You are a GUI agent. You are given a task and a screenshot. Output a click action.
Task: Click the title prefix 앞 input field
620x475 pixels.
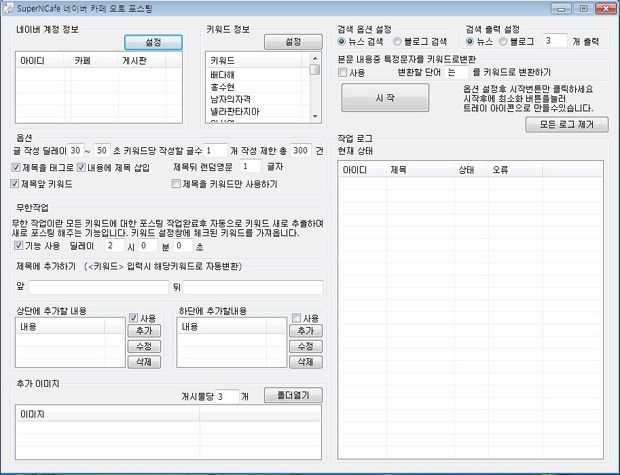coord(99,288)
